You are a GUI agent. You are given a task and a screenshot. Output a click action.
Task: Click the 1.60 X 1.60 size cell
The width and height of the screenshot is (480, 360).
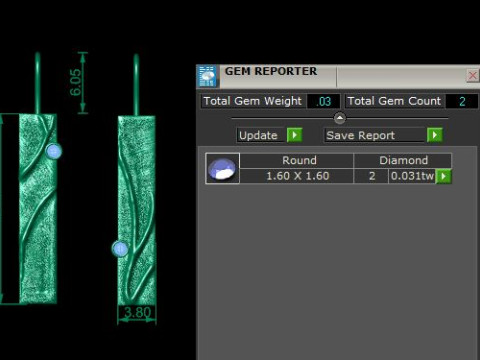(x=297, y=176)
